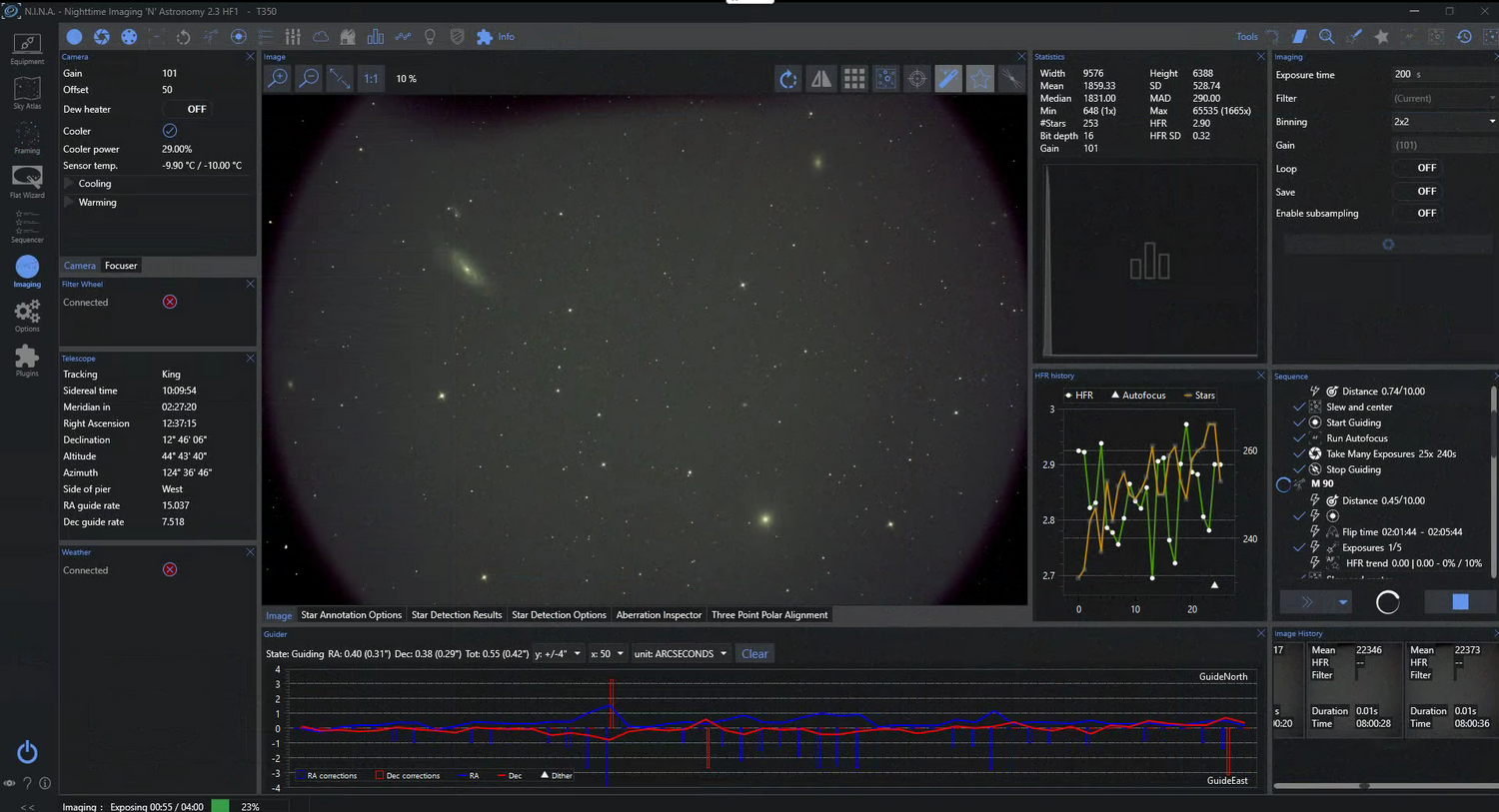This screenshot has height=812, width=1499.
Task: Open the Aberration Inspector tab
Action: coord(659,615)
